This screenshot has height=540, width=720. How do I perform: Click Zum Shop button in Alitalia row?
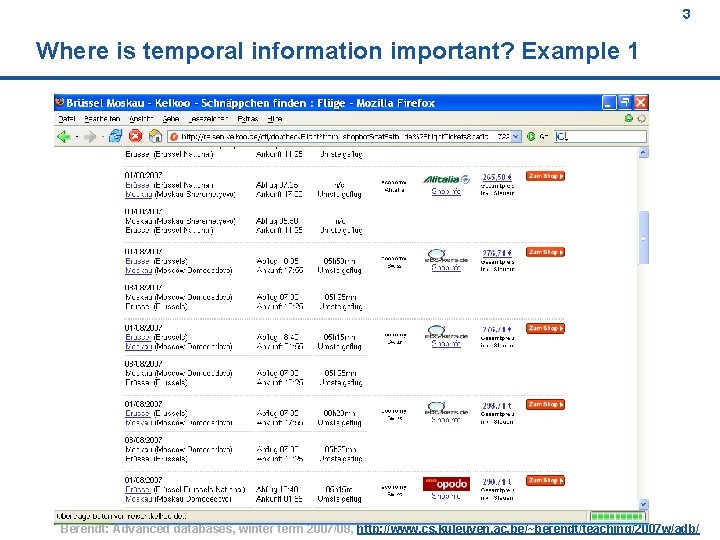[x=545, y=176]
